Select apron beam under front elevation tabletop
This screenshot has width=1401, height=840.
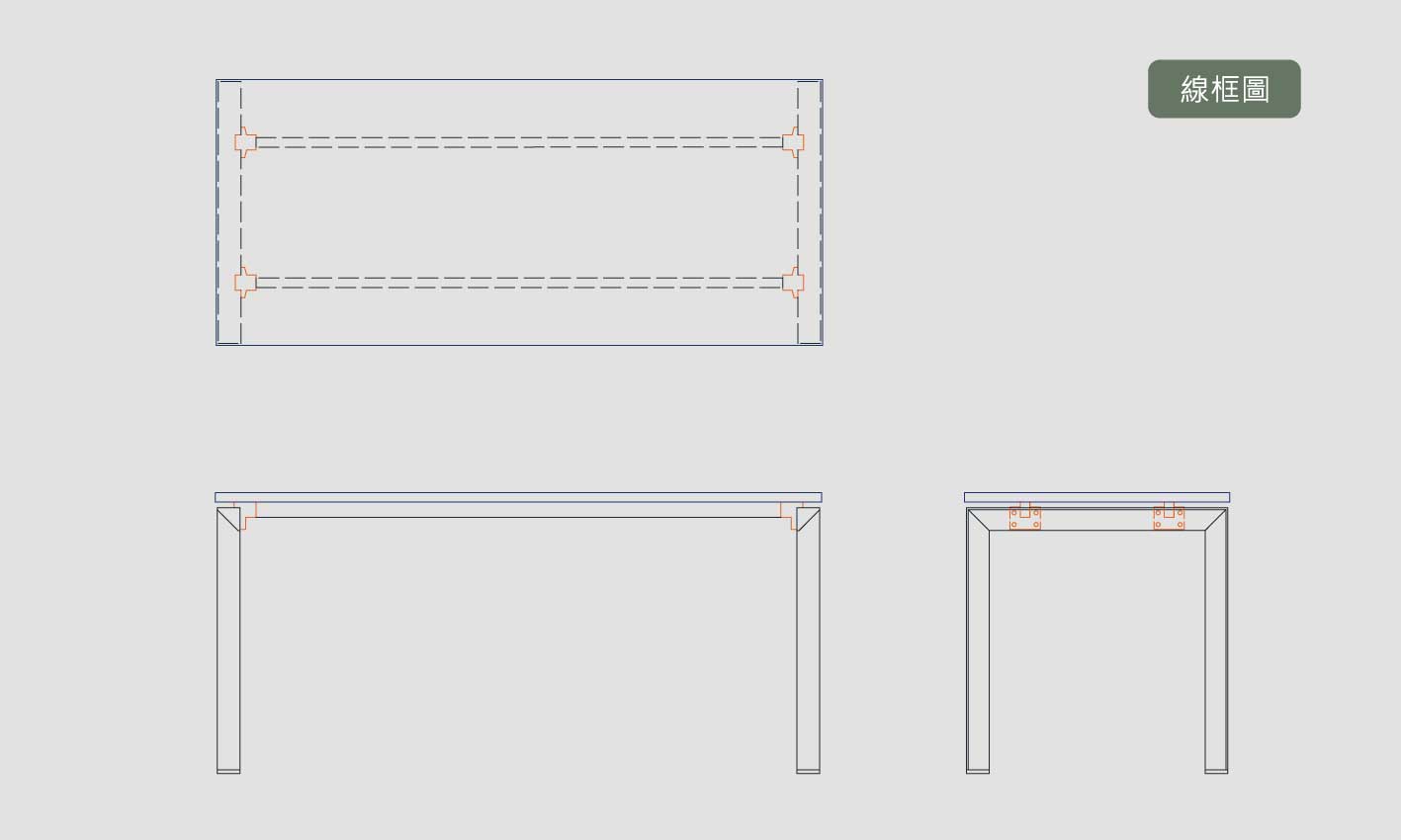pos(518,510)
